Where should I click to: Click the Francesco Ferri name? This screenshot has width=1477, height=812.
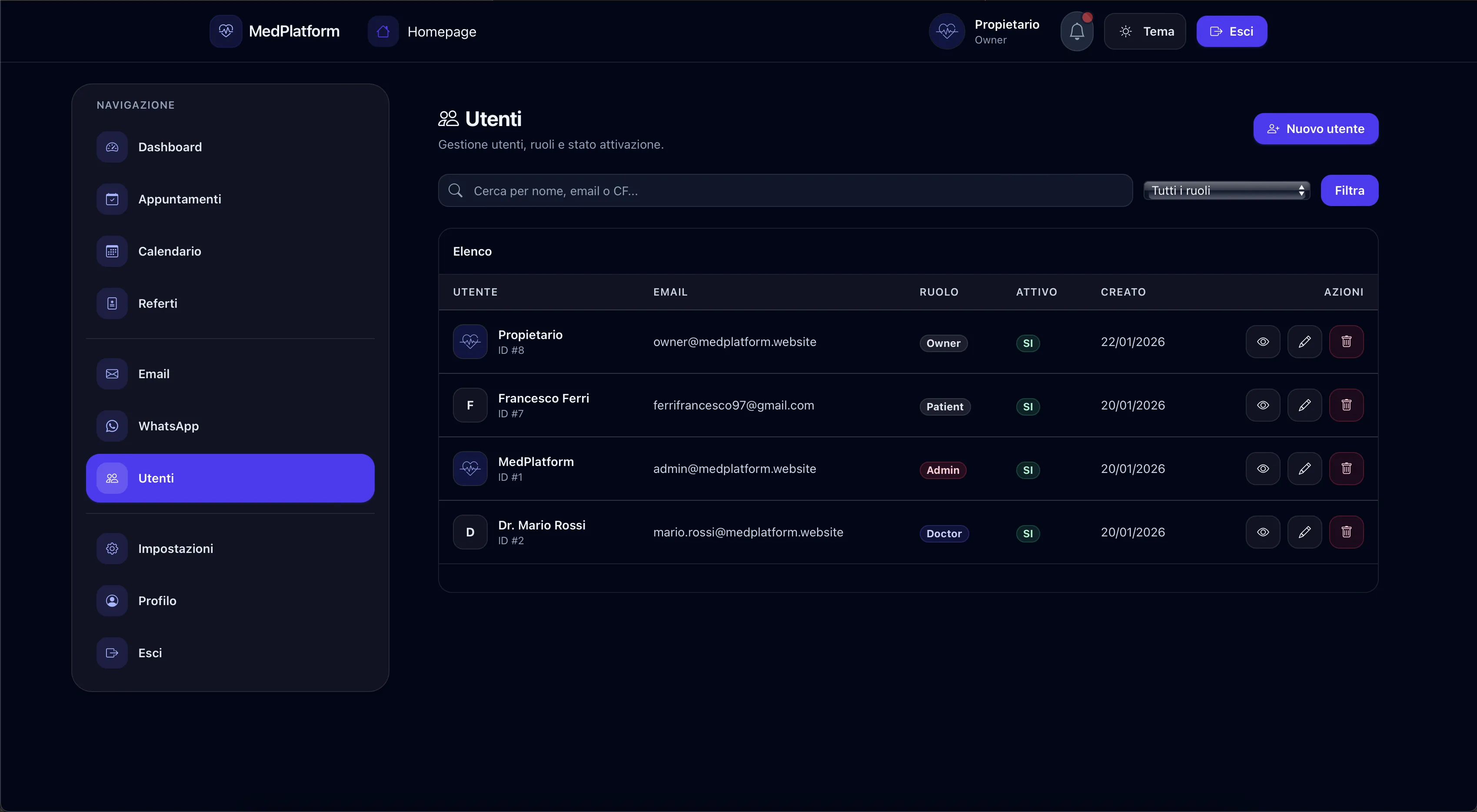click(x=543, y=398)
